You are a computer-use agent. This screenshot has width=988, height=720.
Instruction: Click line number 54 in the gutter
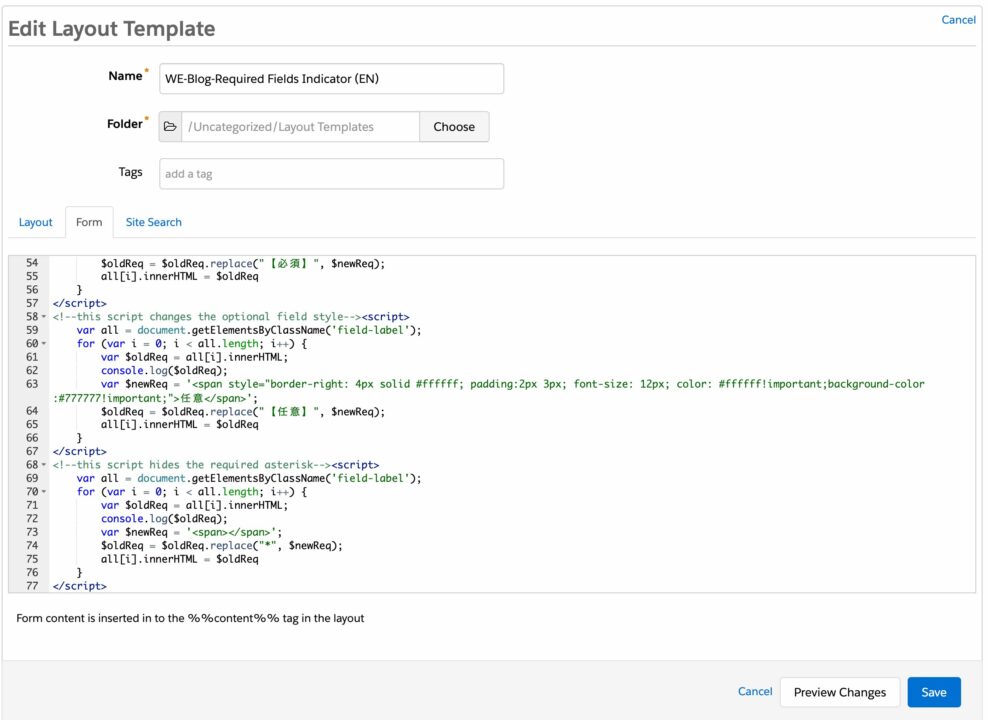pyautogui.click(x=30, y=262)
